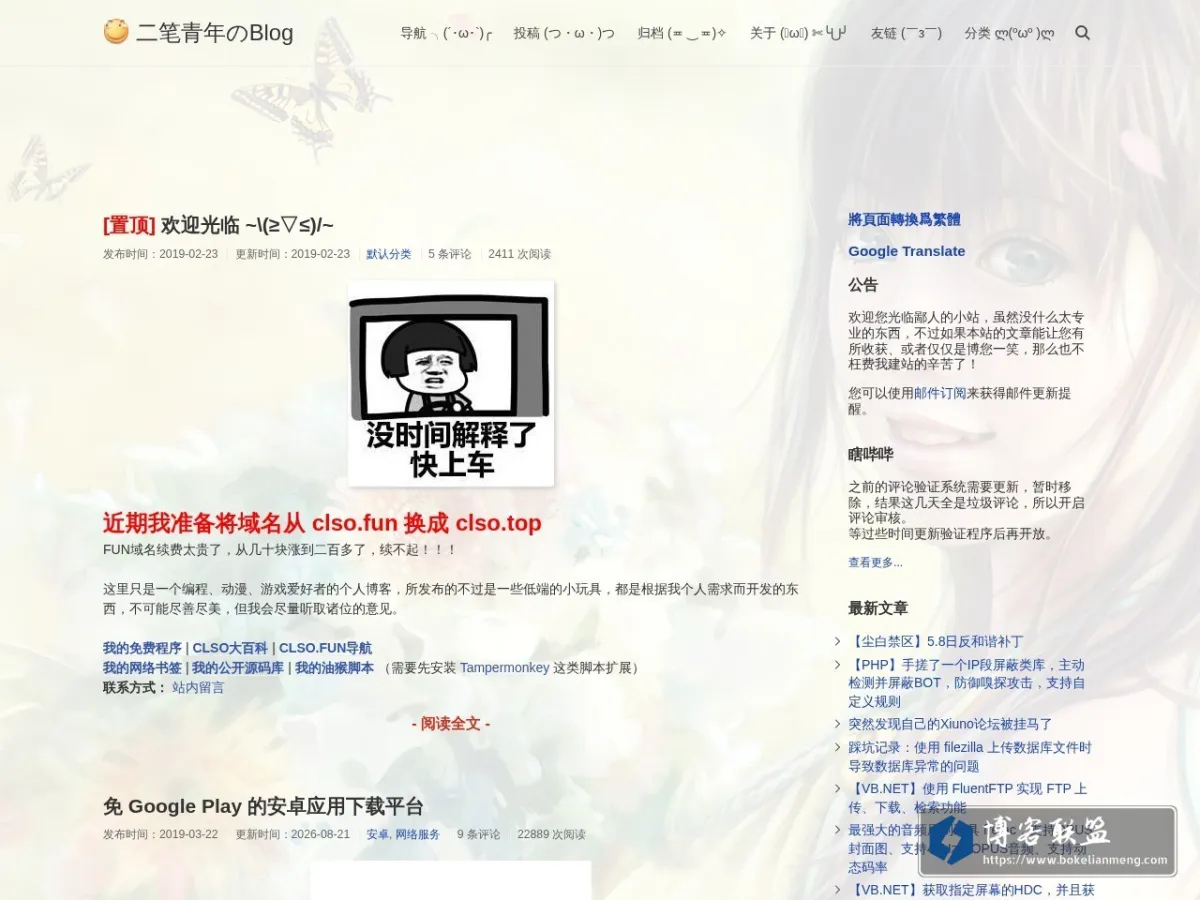View the 9 条评论 comments link
The height and width of the screenshot is (900, 1200).
pos(479,834)
